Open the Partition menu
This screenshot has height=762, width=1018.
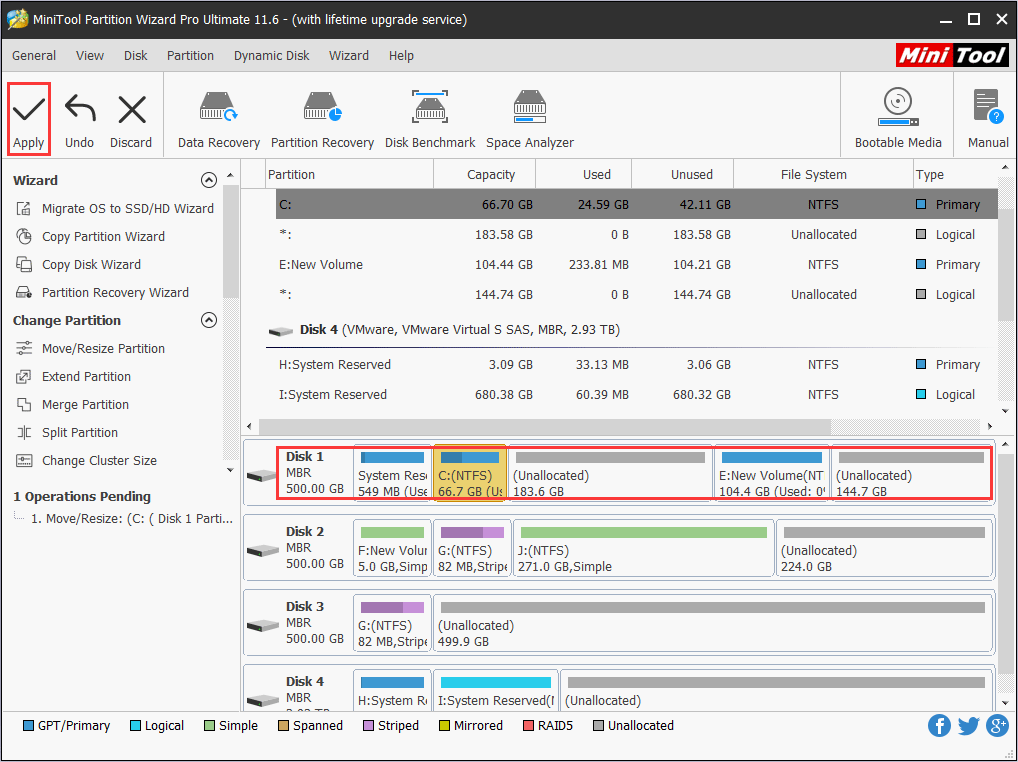[x=190, y=56]
